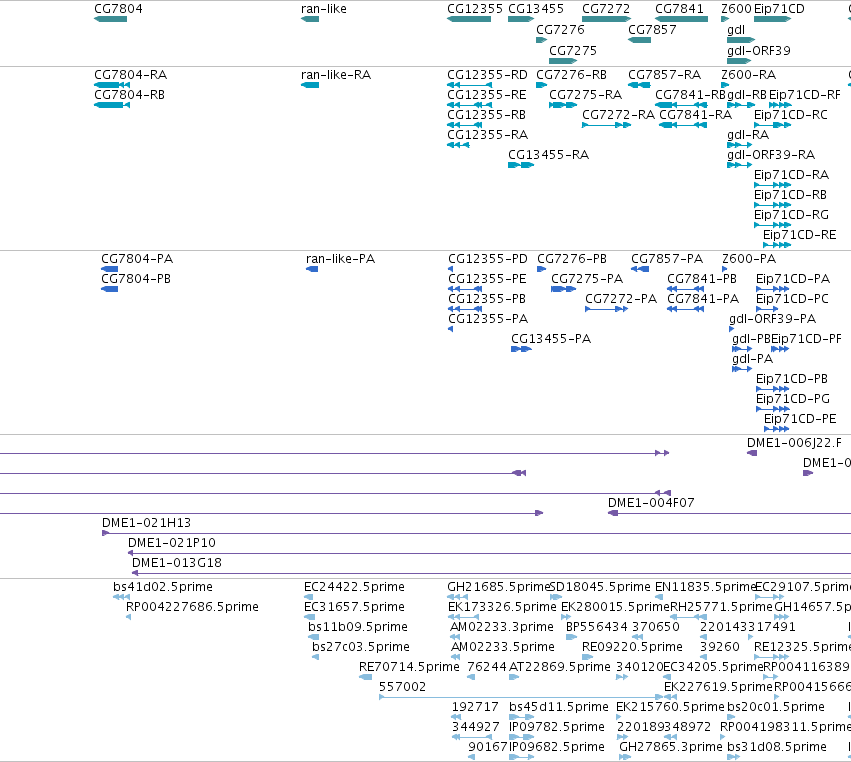This screenshot has width=851, height=762.
Task: Click the RE70714.5prime EST label
Action: tap(409, 667)
